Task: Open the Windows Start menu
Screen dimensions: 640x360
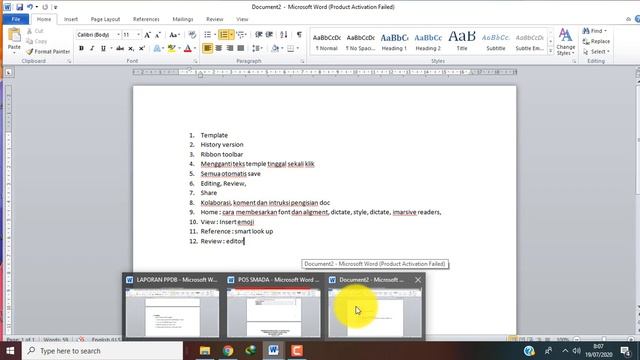Action: 10,351
